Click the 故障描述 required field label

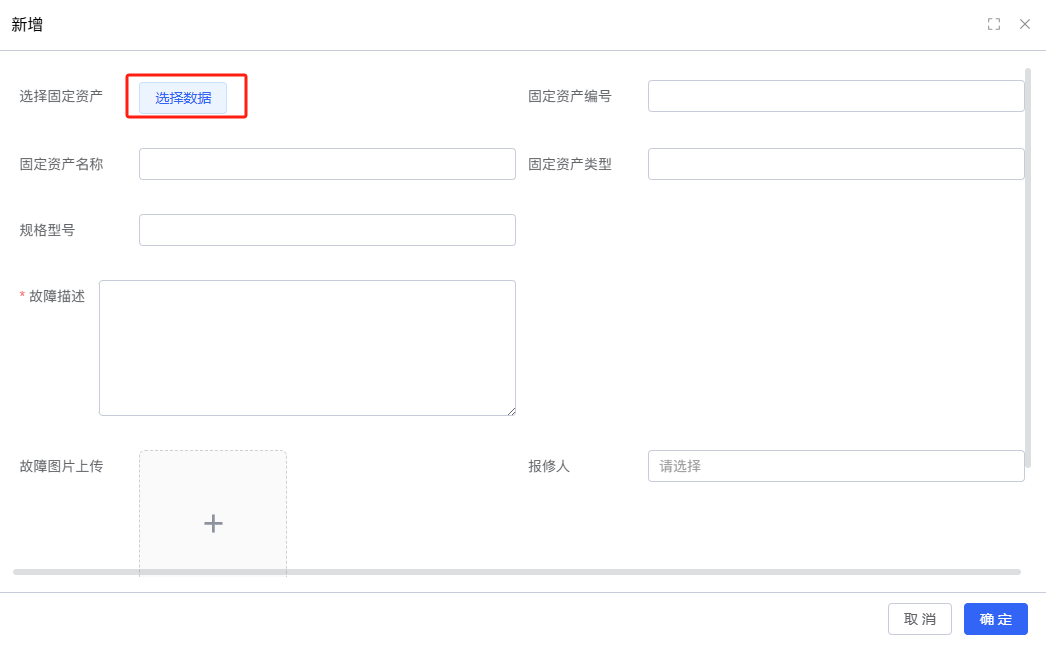click(x=57, y=296)
